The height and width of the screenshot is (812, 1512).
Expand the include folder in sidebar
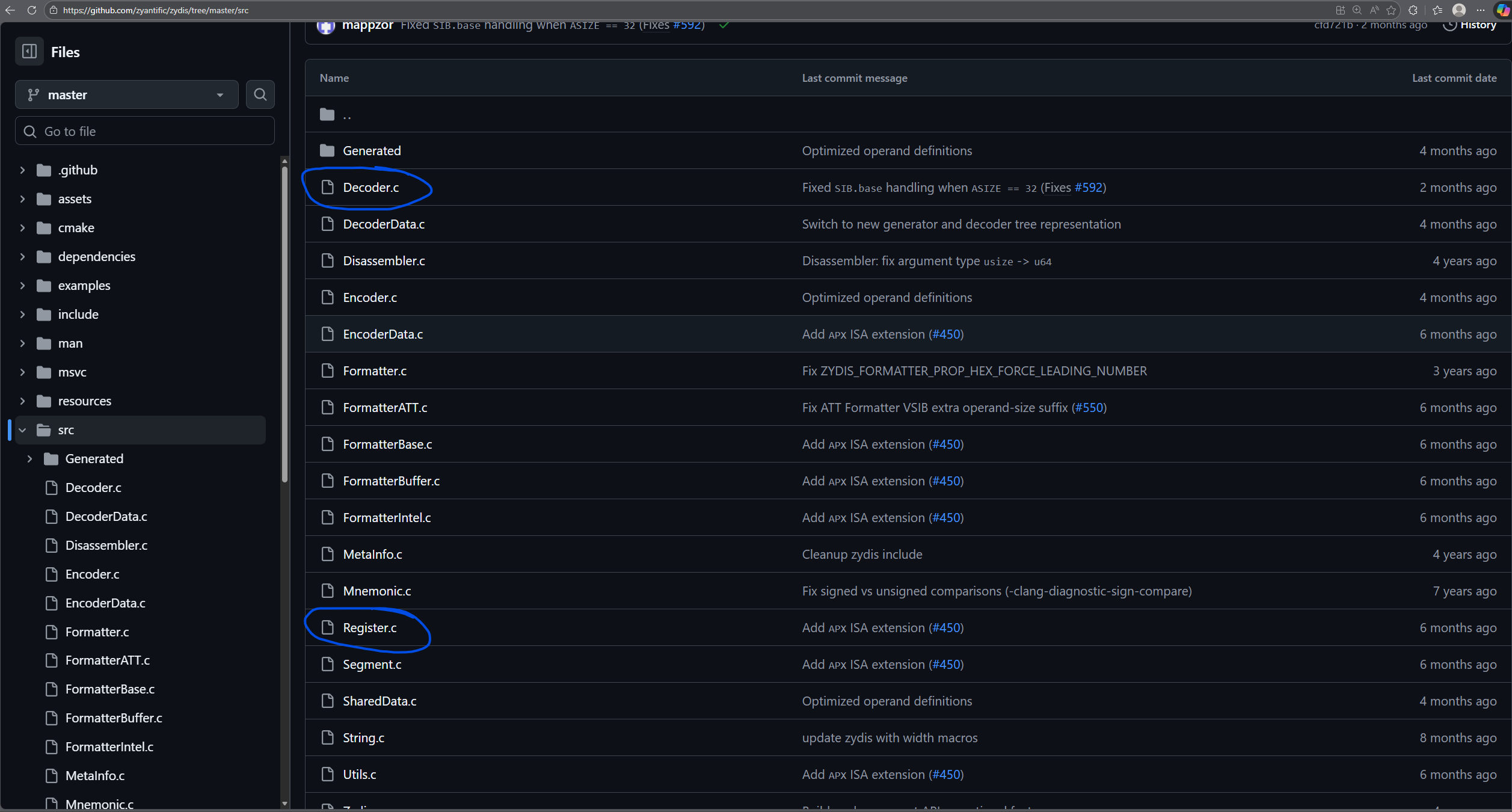coord(23,315)
